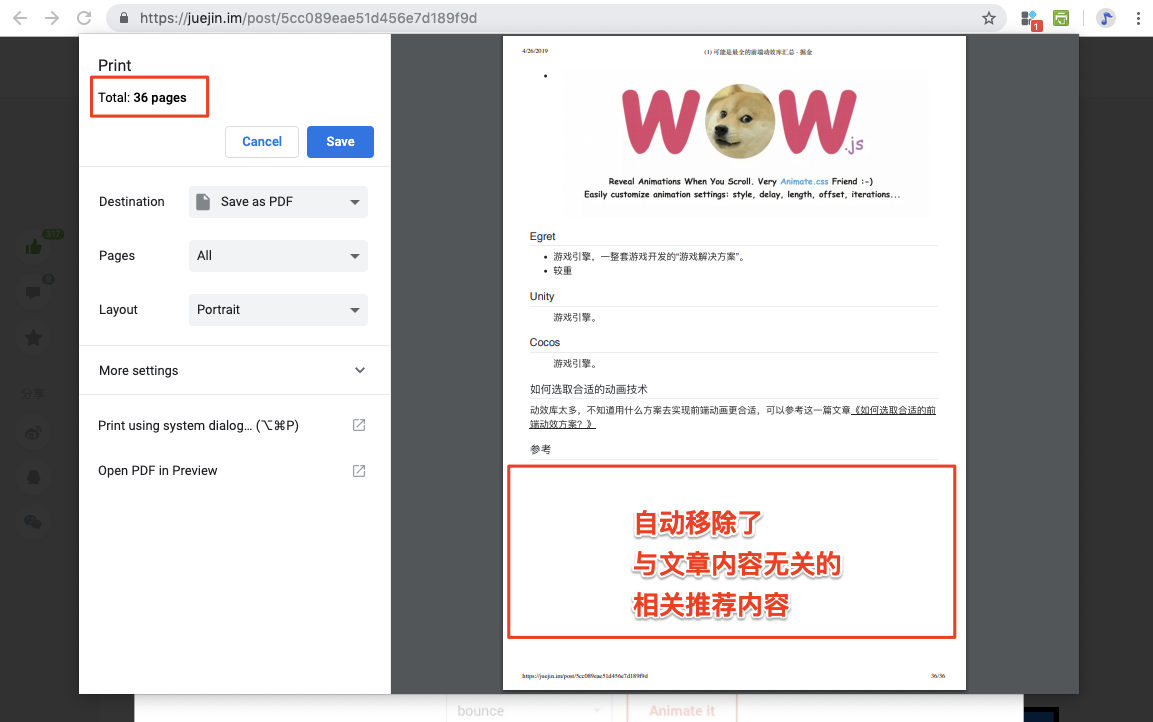Save the document as PDF
The image size is (1153, 722).
[340, 142]
